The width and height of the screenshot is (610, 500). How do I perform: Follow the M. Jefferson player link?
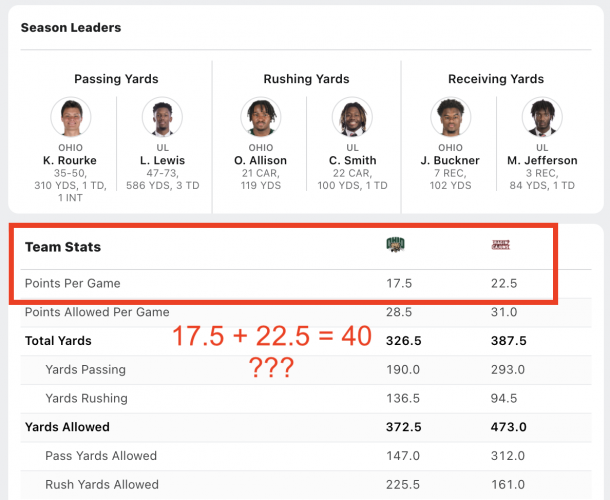(x=542, y=160)
